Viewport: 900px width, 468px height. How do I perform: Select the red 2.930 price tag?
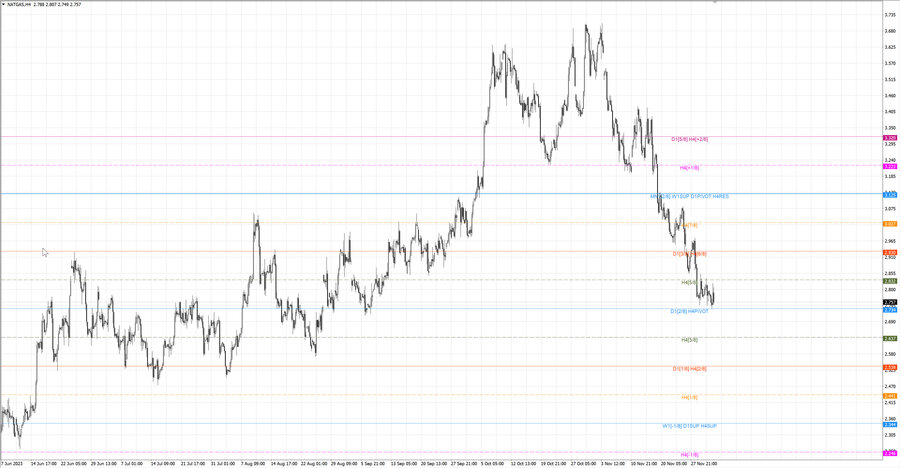click(890, 253)
